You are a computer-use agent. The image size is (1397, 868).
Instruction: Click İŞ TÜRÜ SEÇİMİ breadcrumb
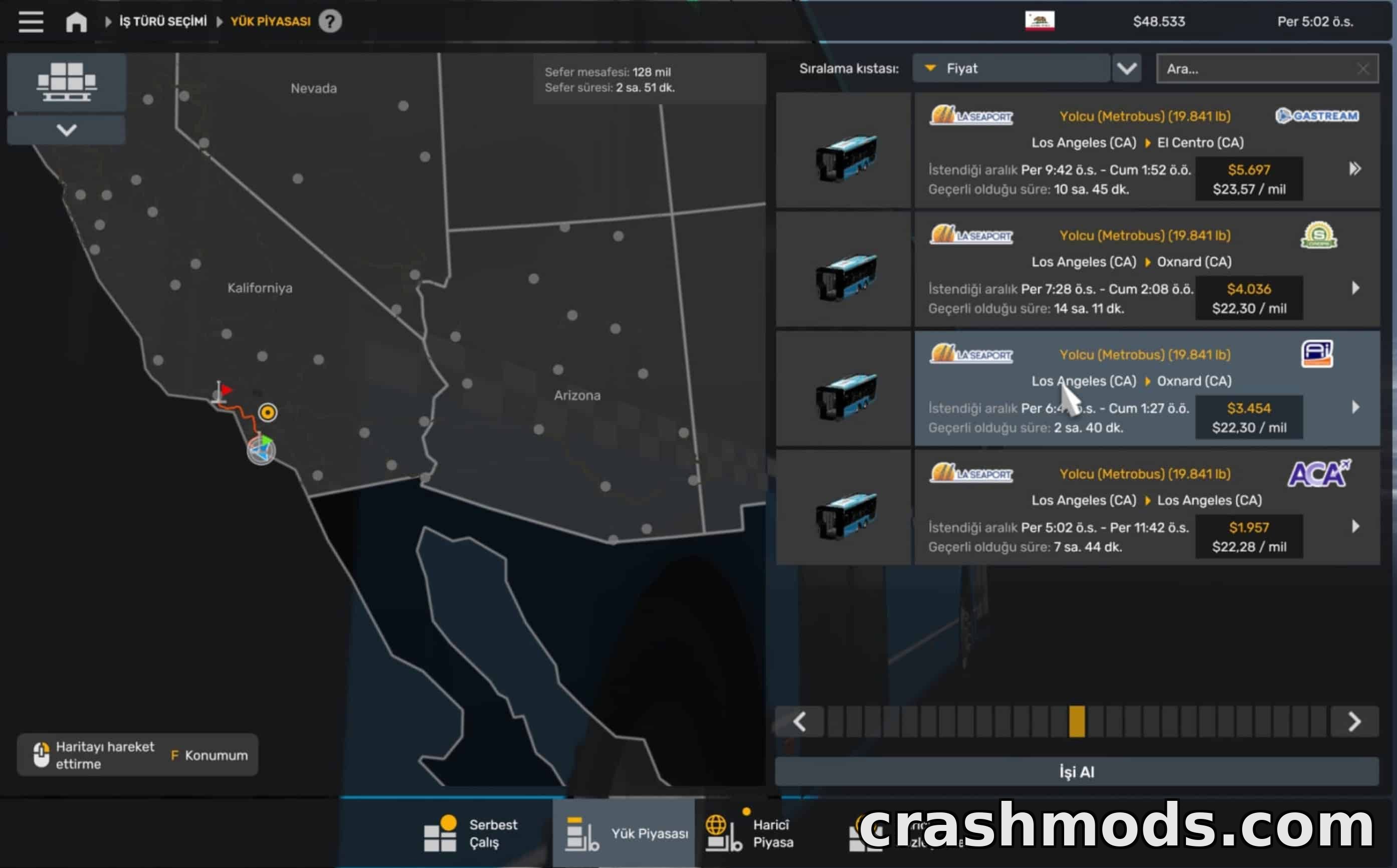click(x=163, y=22)
